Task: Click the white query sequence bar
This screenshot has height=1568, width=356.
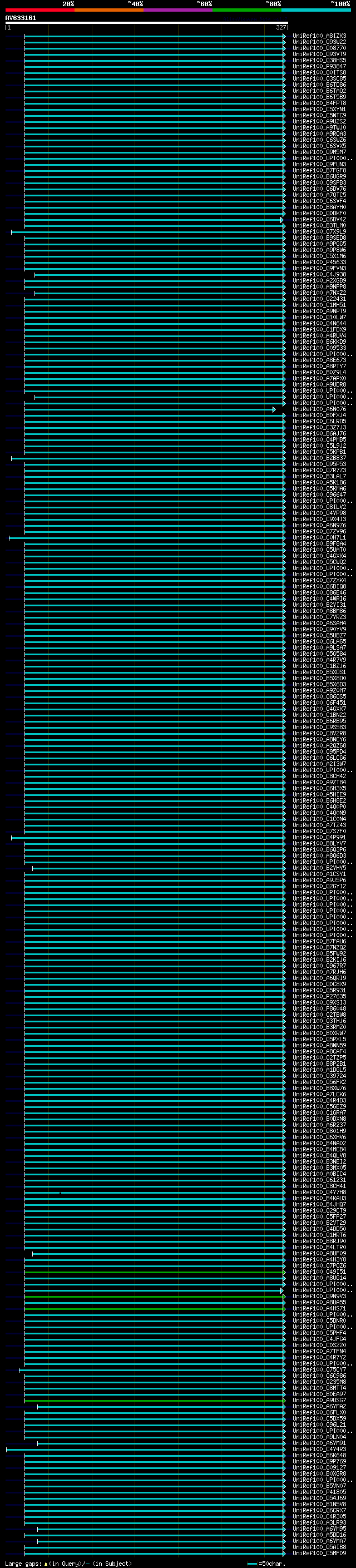Action: coord(146,22)
